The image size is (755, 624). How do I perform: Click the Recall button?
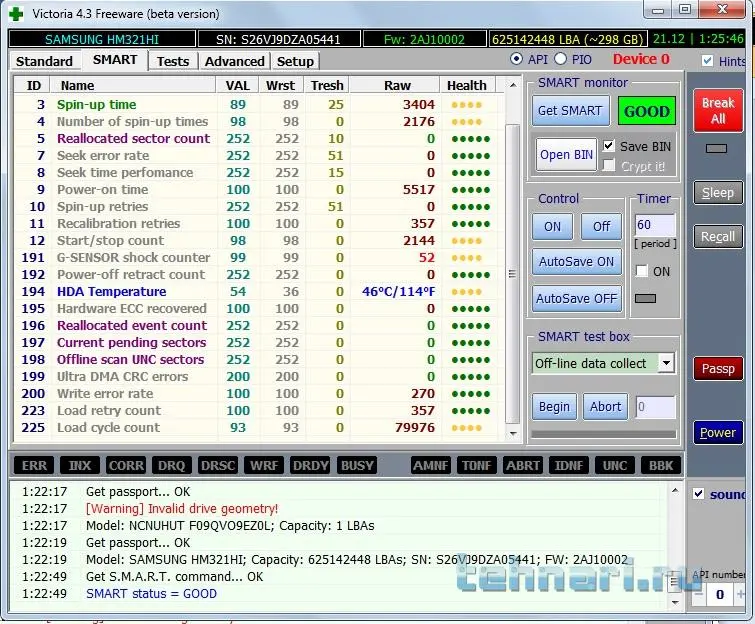tap(717, 236)
